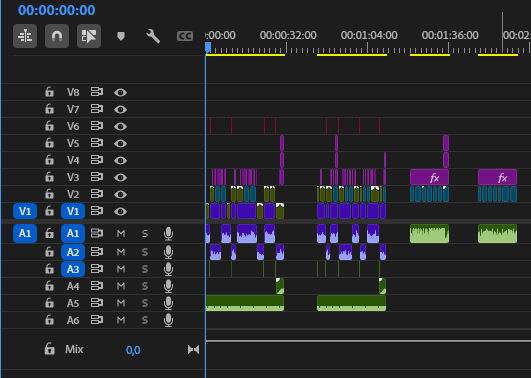
Task: Enable voice-over record on track A4
Action: click(x=168, y=286)
